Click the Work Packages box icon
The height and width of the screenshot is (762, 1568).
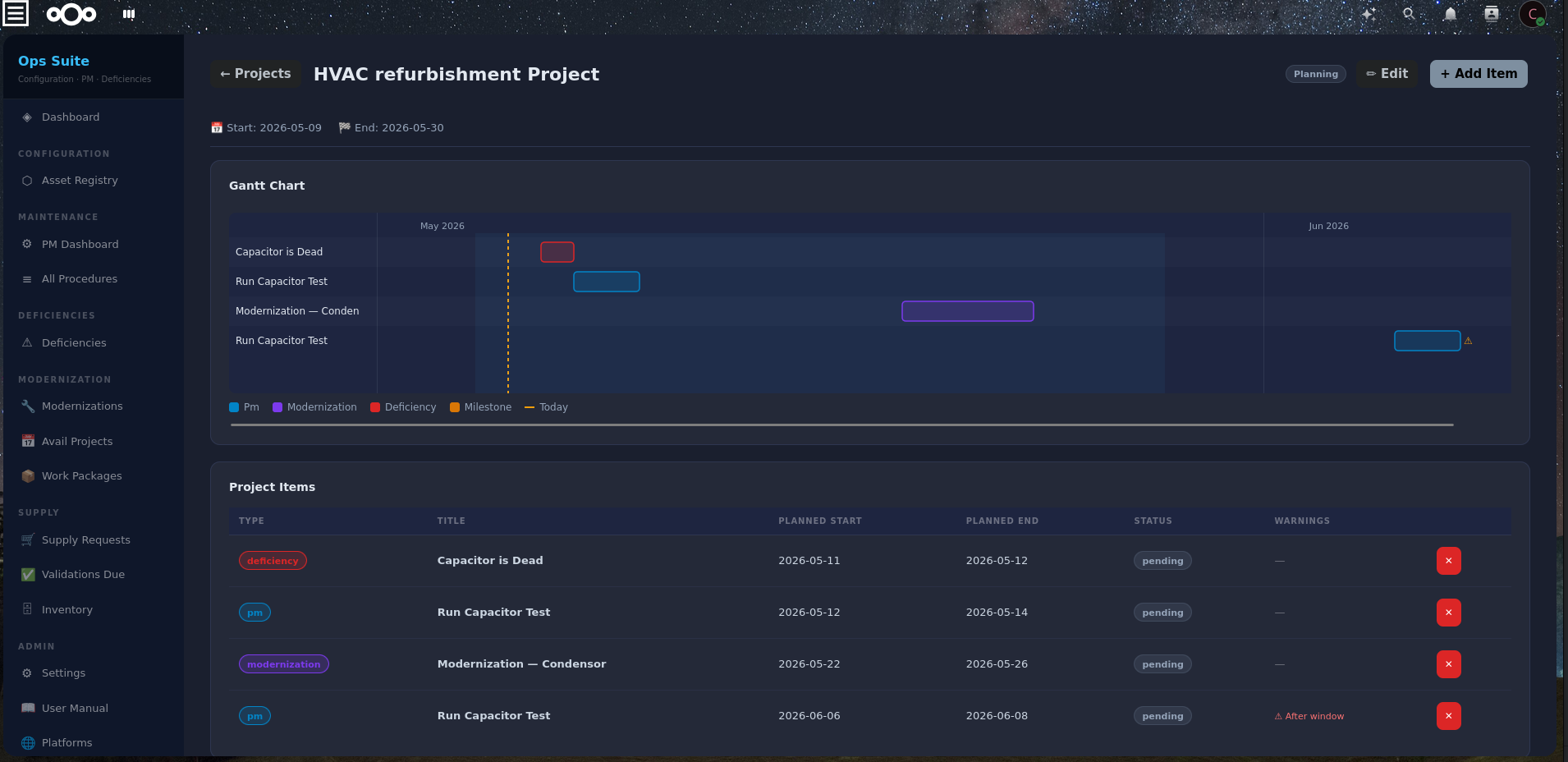(28, 476)
